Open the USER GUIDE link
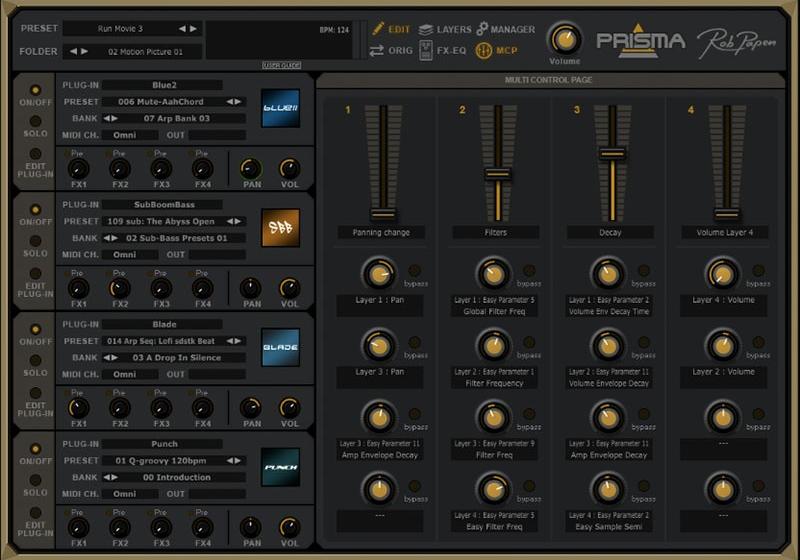800x560 pixels. [282, 65]
